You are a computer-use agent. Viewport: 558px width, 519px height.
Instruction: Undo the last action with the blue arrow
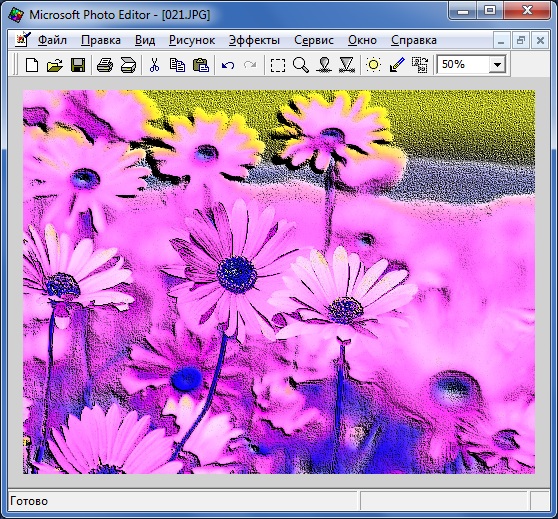point(228,65)
